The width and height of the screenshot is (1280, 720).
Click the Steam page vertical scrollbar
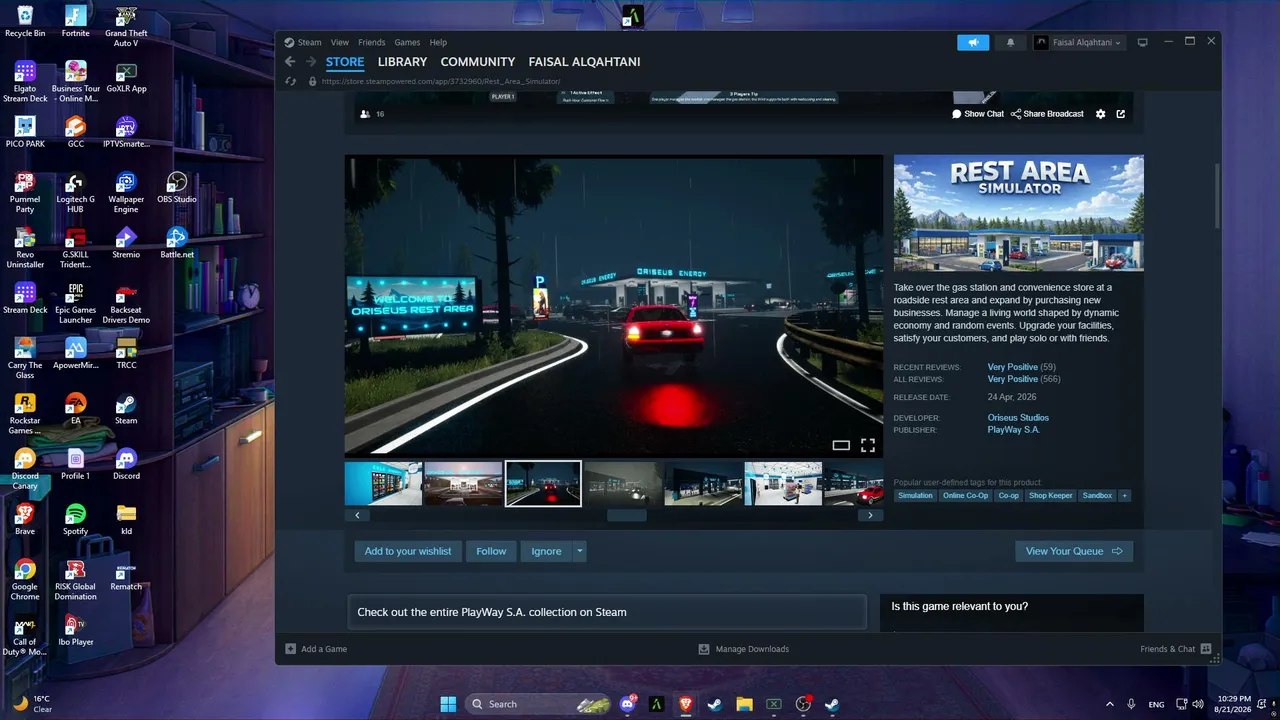point(1217,195)
